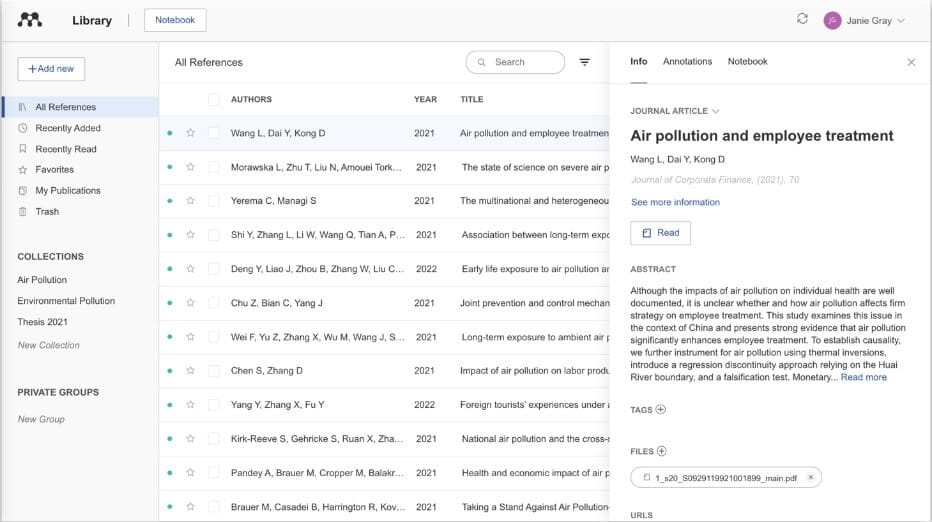Screen dimensions: 932x522
Task: Close the Info side panel
Action: [911, 62]
